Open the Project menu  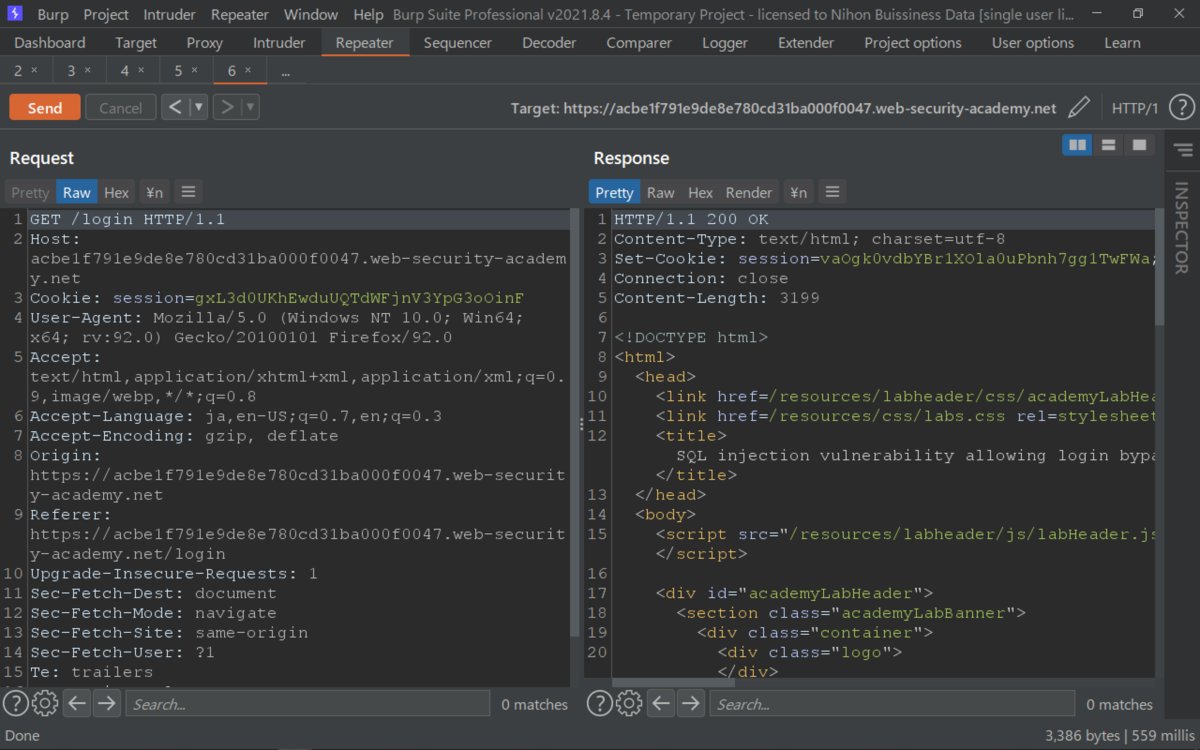[x=106, y=15]
